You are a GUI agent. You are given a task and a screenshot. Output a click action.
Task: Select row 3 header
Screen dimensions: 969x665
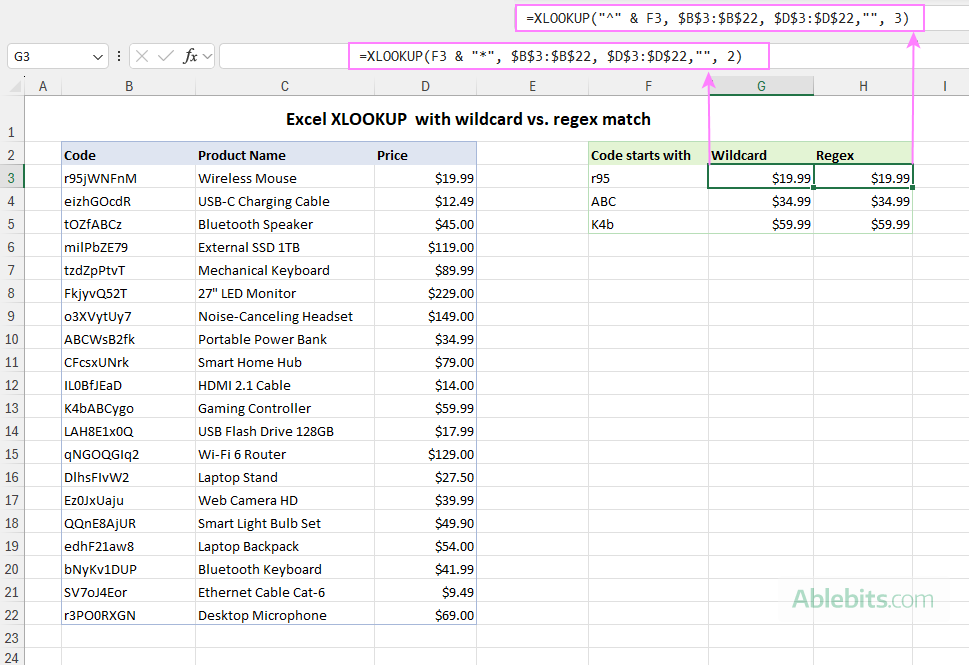tap(13, 178)
